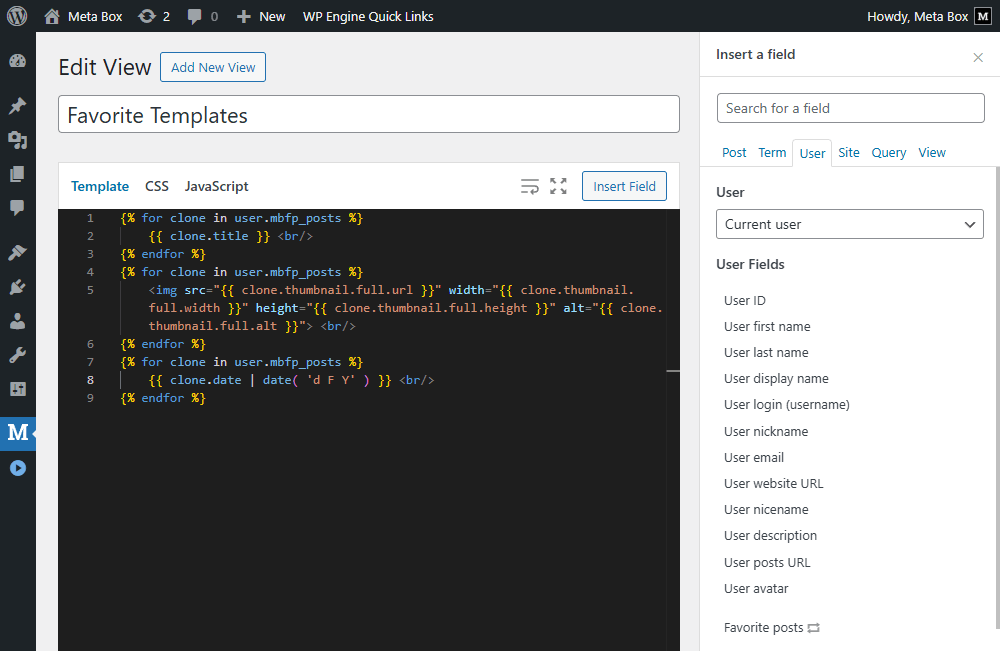
Task: Click the user avatar M in admin bar
Action: click(983, 16)
